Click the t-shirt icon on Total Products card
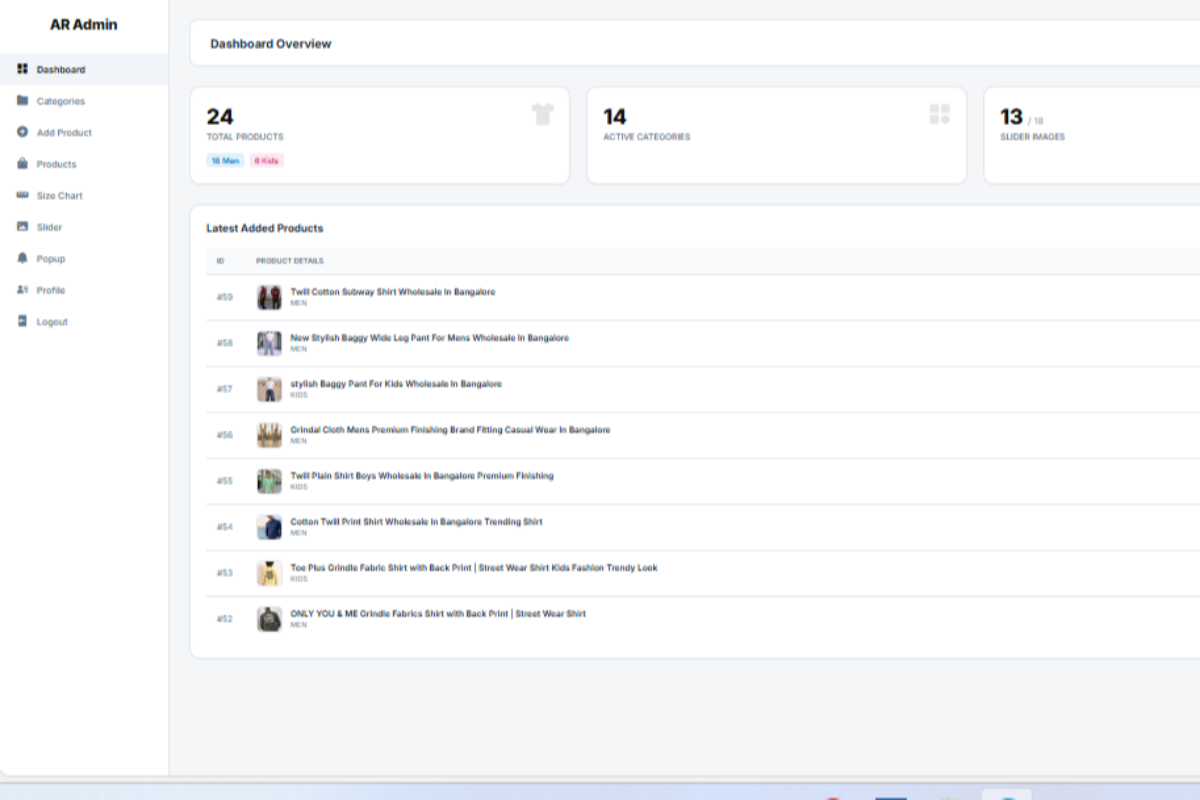The image size is (1200, 800). click(543, 114)
